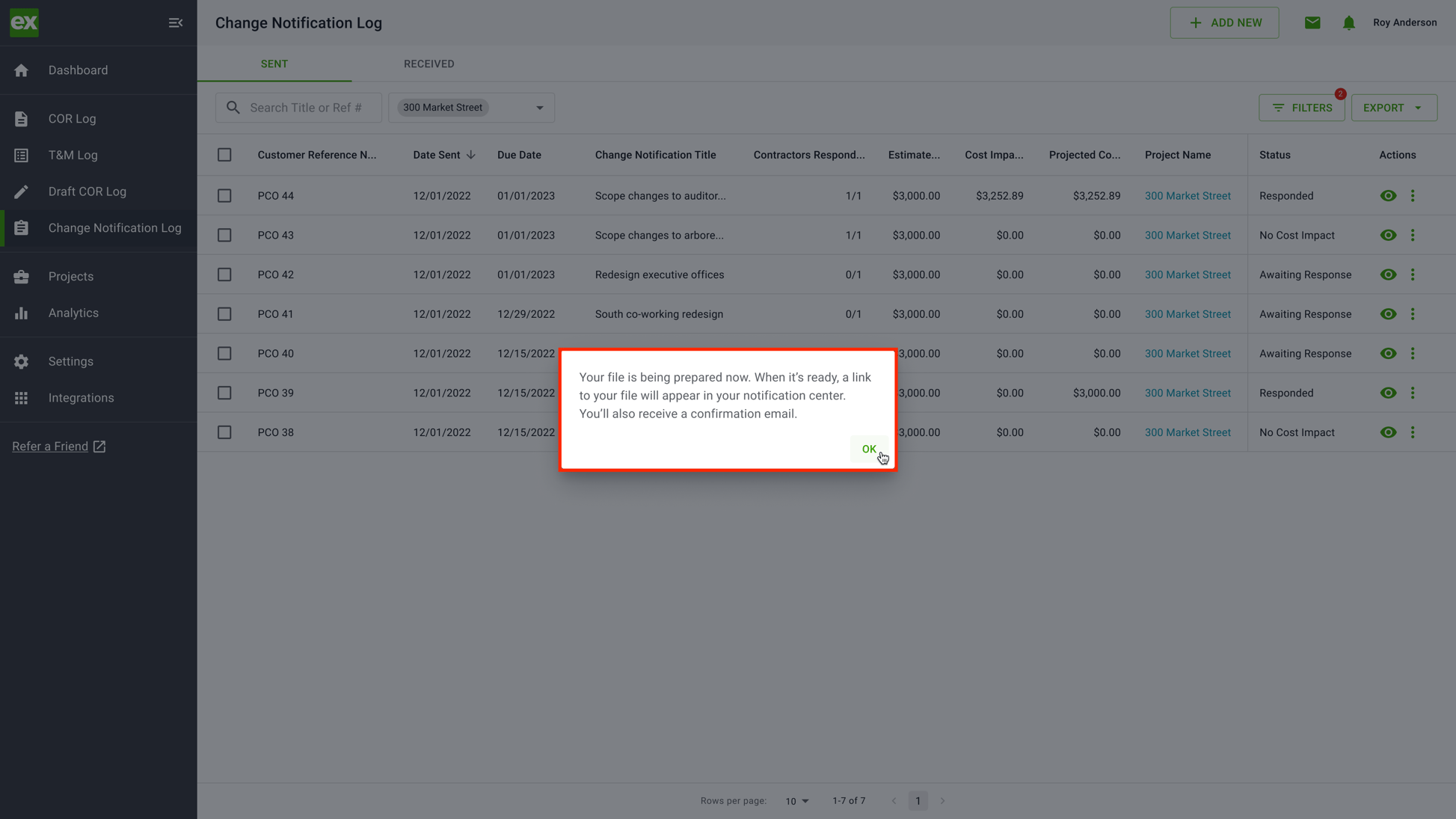Image resolution: width=1456 pixels, height=819 pixels.
Task: Open the Refer a Friend link
Action: click(49, 446)
